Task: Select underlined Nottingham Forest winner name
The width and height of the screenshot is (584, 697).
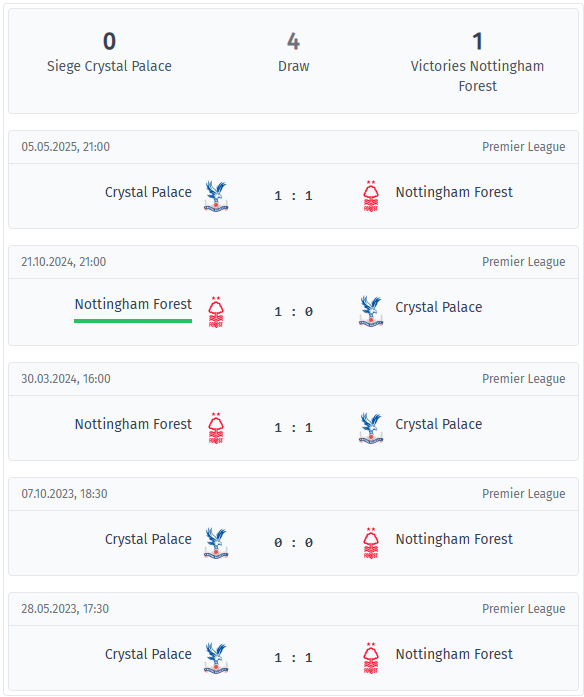Action: coord(133,304)
